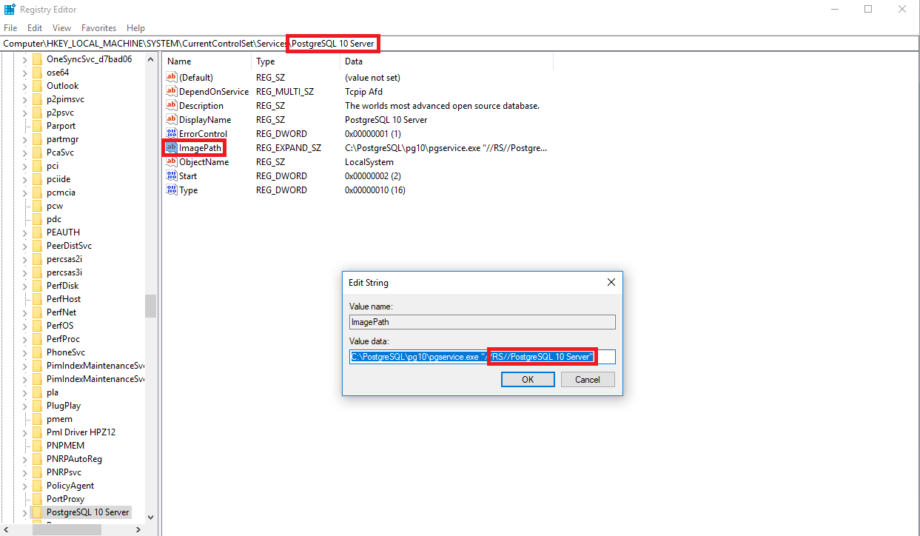The height and width of the screenshot is (536, 920).
Task: Select the PNRPAutoReg key
Action: point(74,459)
